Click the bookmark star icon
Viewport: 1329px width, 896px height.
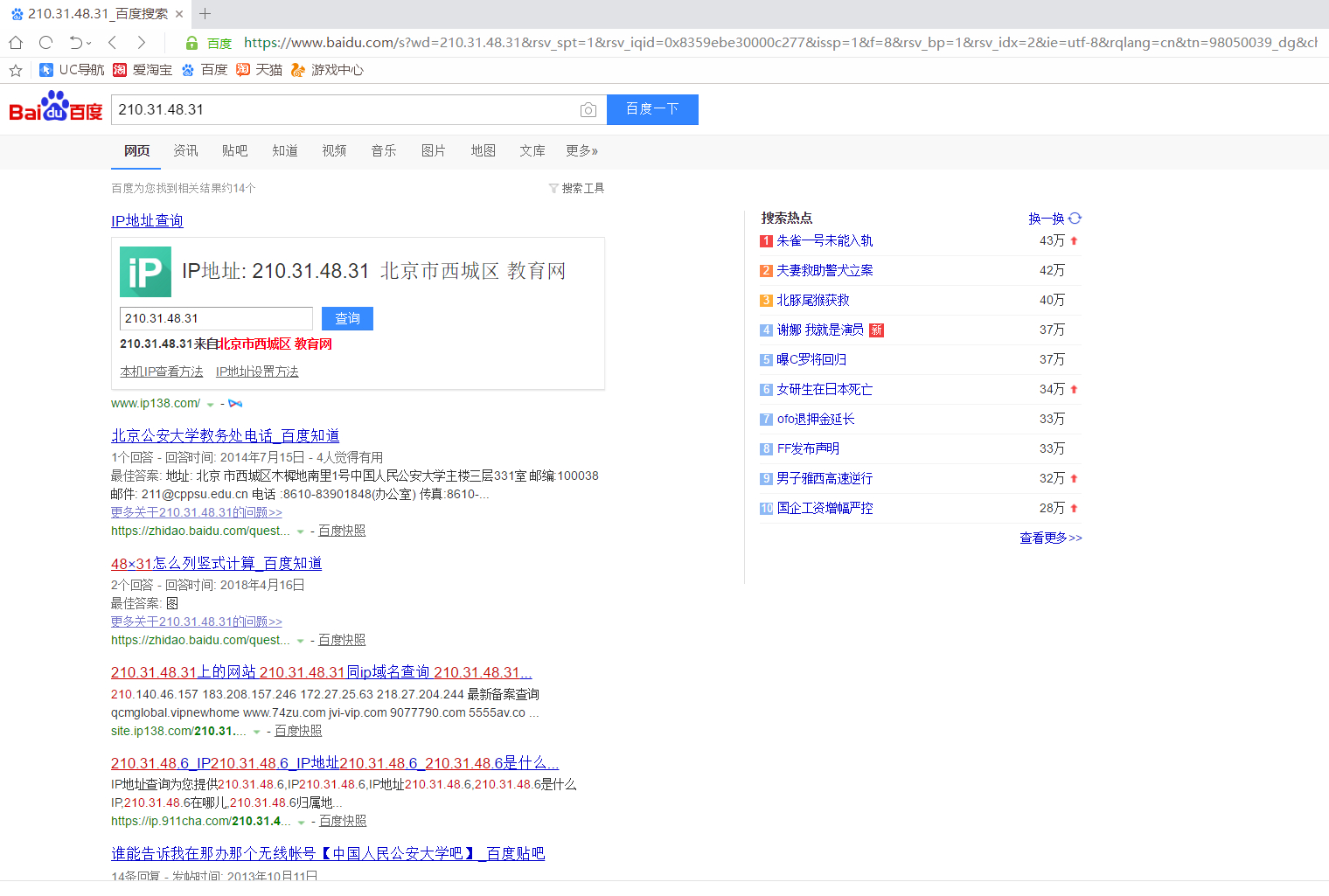pyautogui.click(x=16, y=70)
